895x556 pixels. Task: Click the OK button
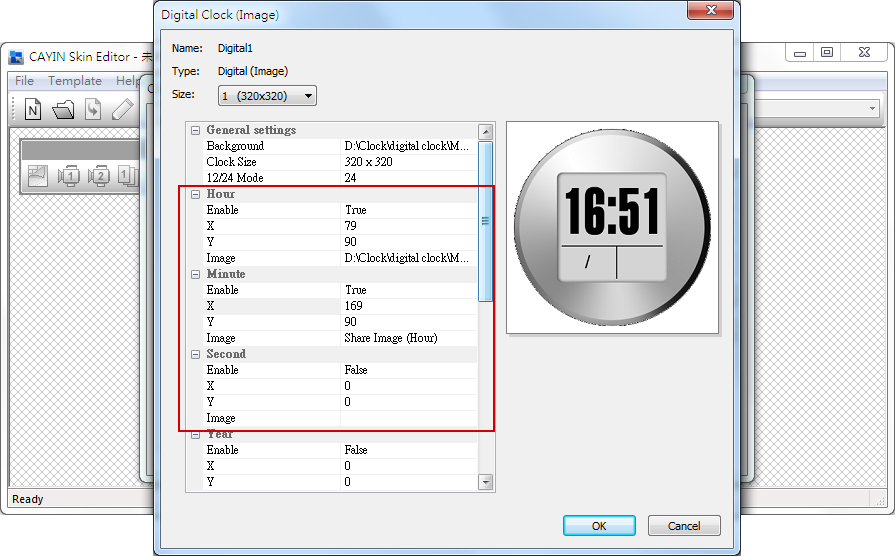(x=599, y=526)
